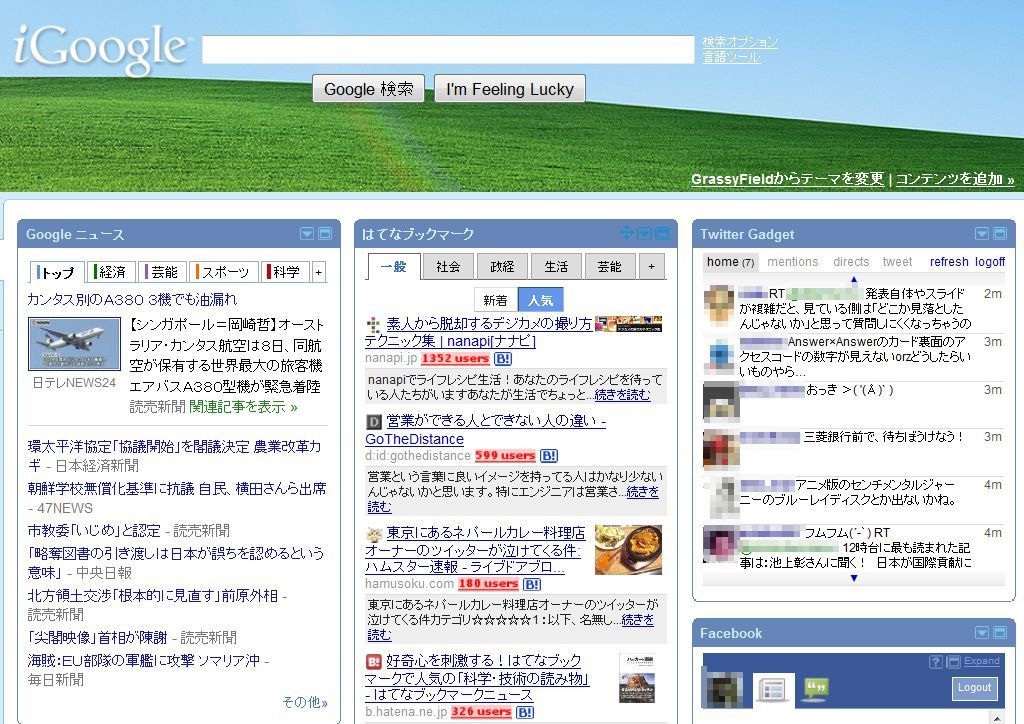Click the Hatena B! icon after 180 users
The width and height of the screenshot is (1024, 724).
[x=532, y=584]
